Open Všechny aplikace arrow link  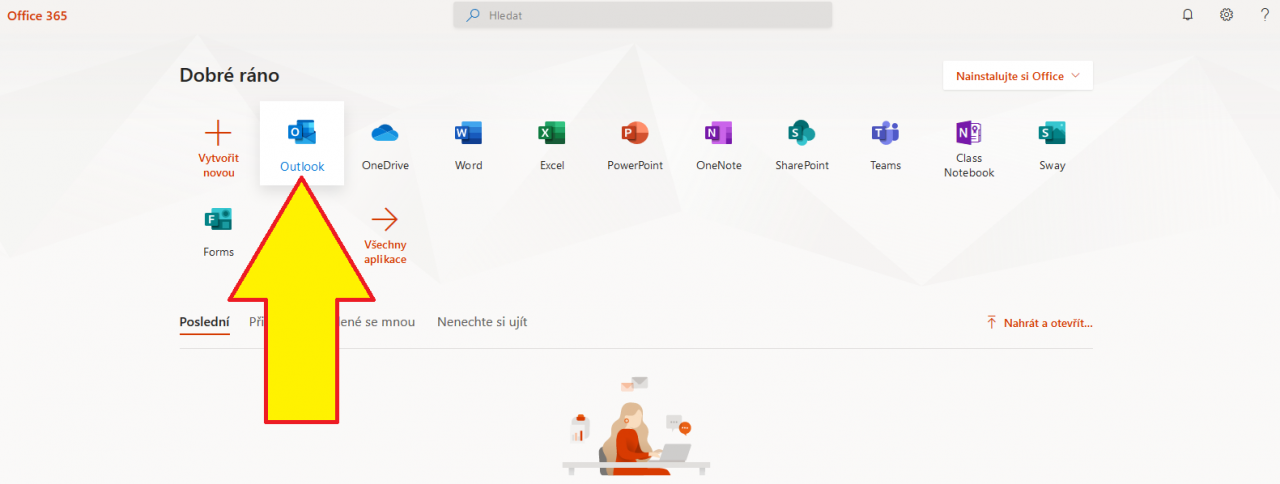tap(385, 234)
